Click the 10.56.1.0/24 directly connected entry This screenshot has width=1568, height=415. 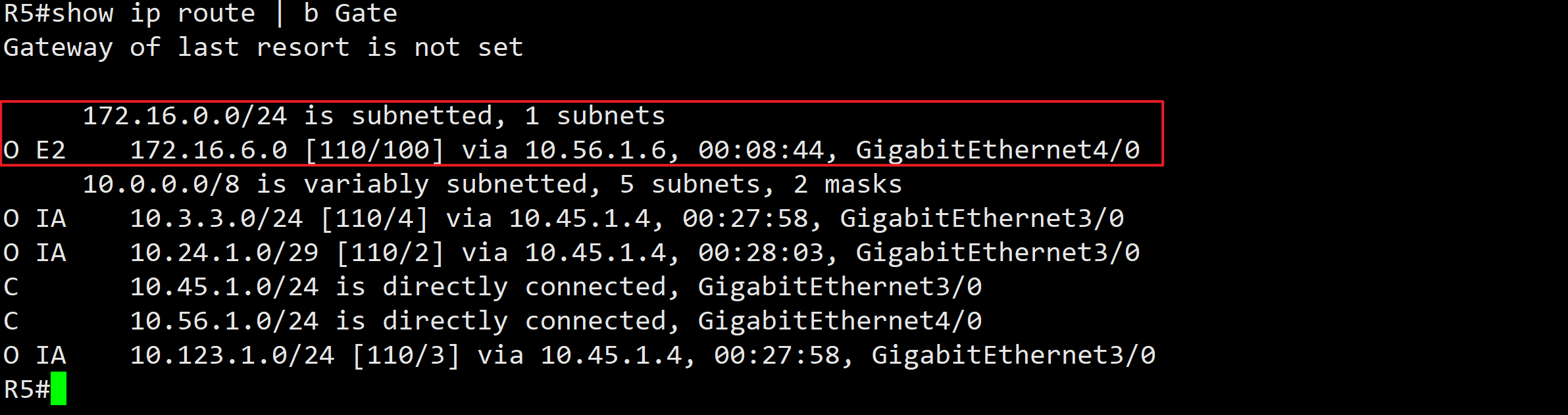pos(555,322)
